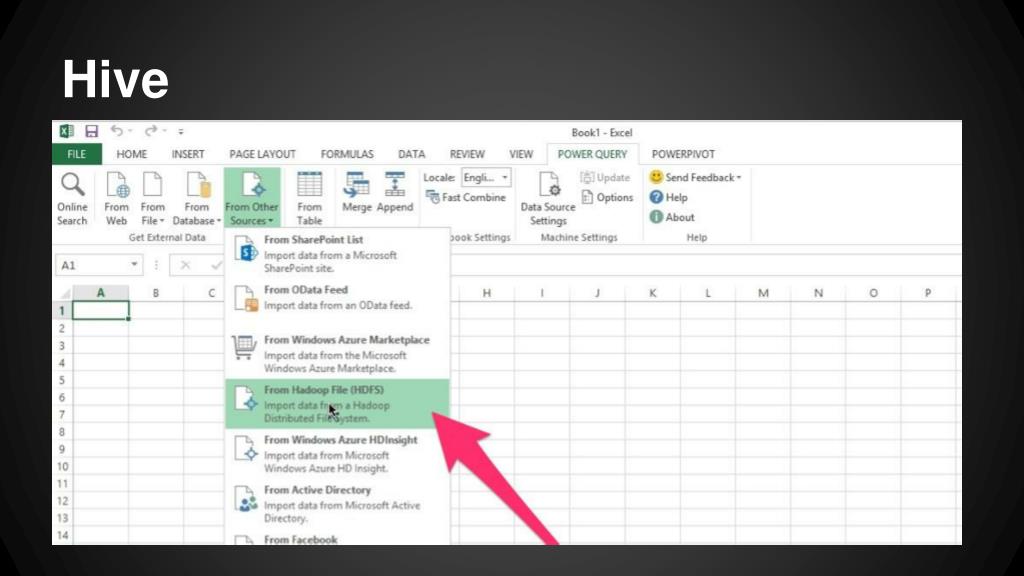The image size is (1024, 576).
Task: Switch to the PAGE LAYOUT tab
Action: (263, 154)
